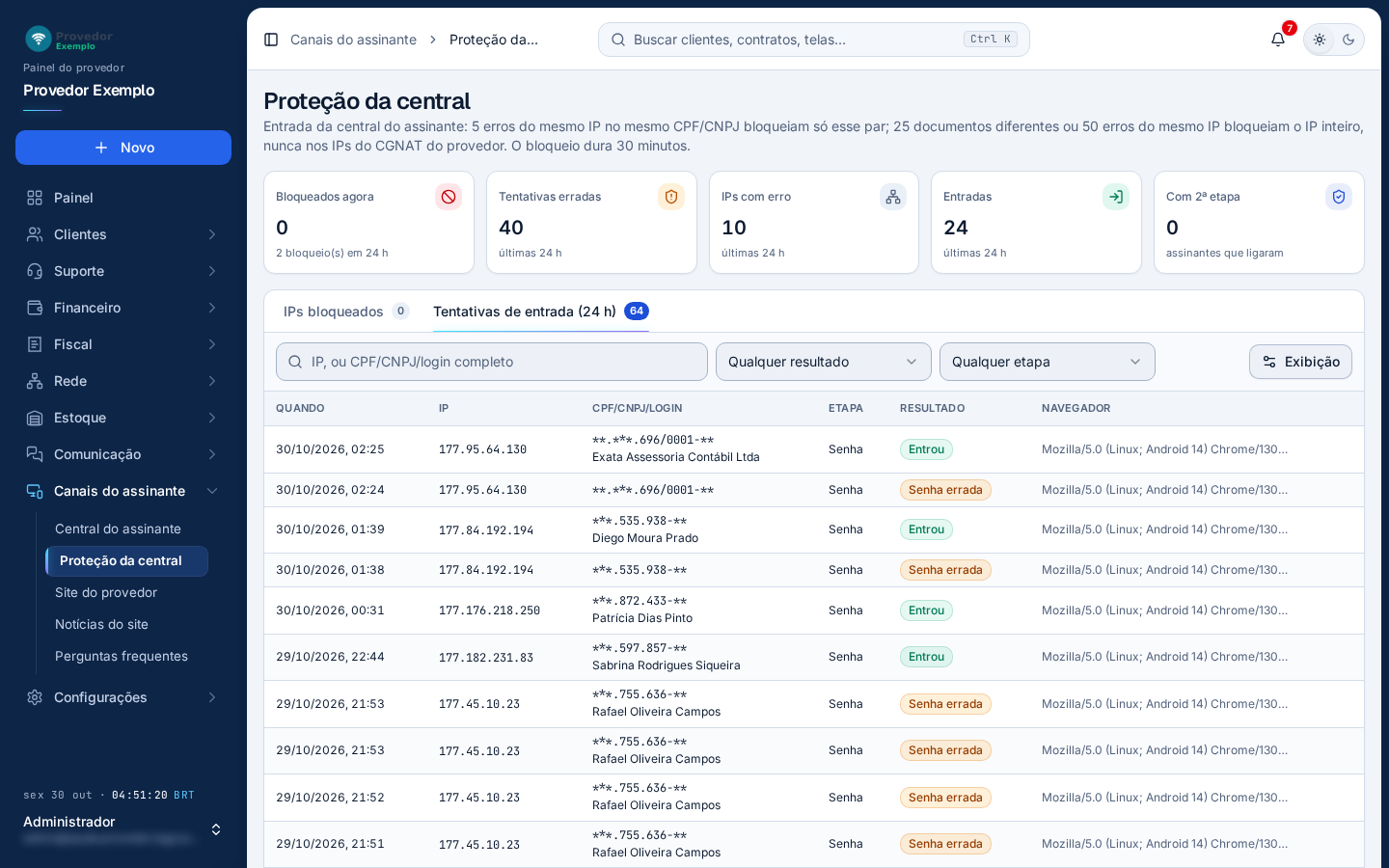Click the Fiscal document icon
The width and height of the screenshot is (1389, 868).
(35, 344)
